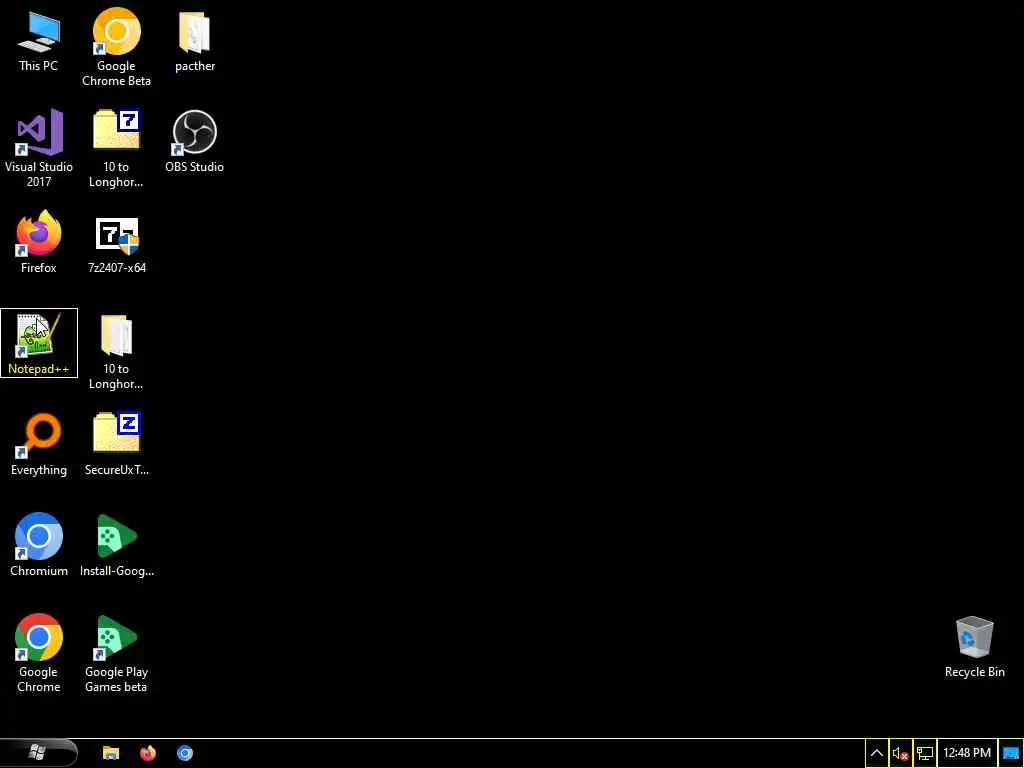Viewport: 1024px width, 768px height.
Task: Open File Explorer from the taskbar
Action: pos(111,753)
